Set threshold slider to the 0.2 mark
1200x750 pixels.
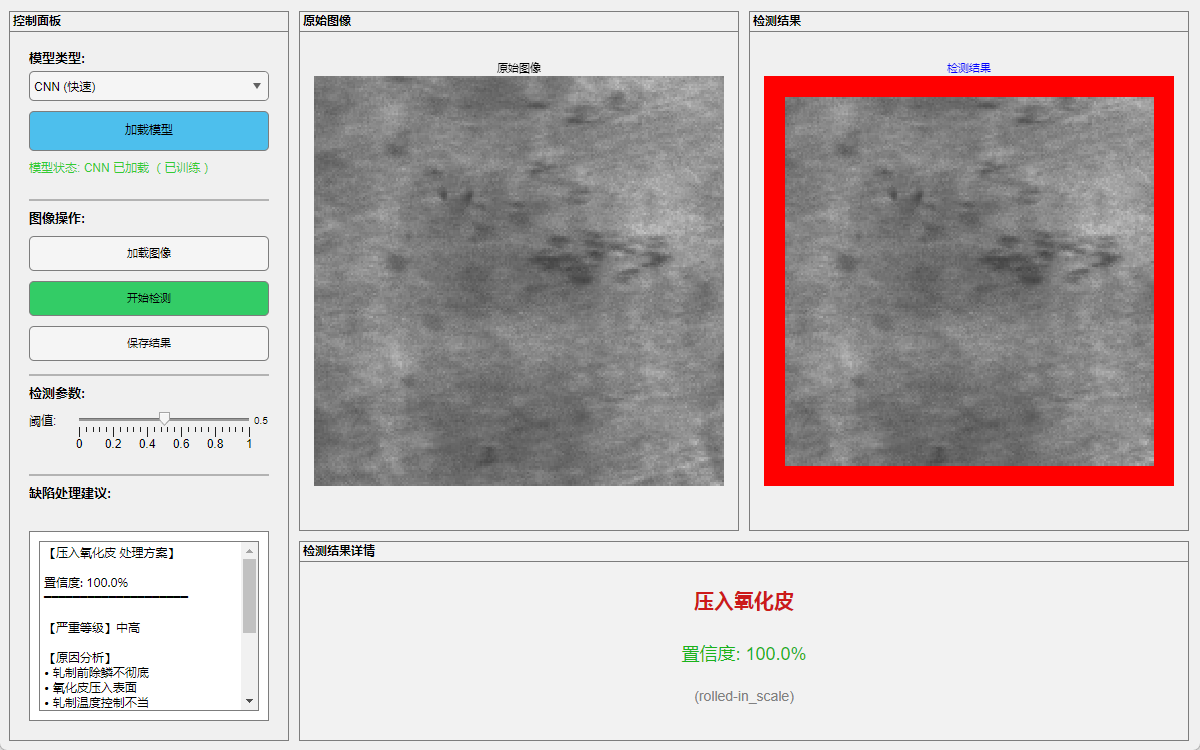(113, 419)
